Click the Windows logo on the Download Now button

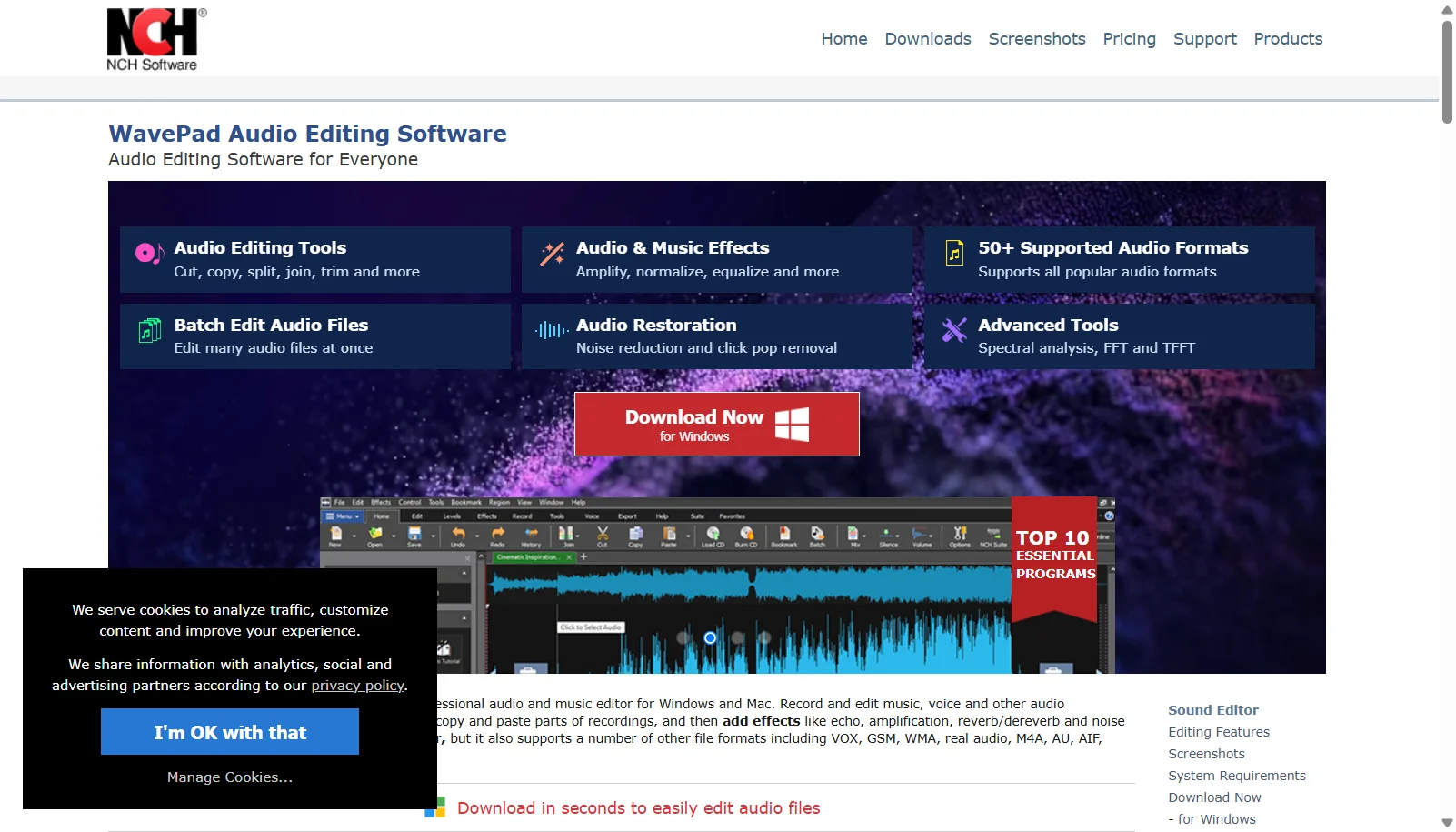[x=792, y=424]
